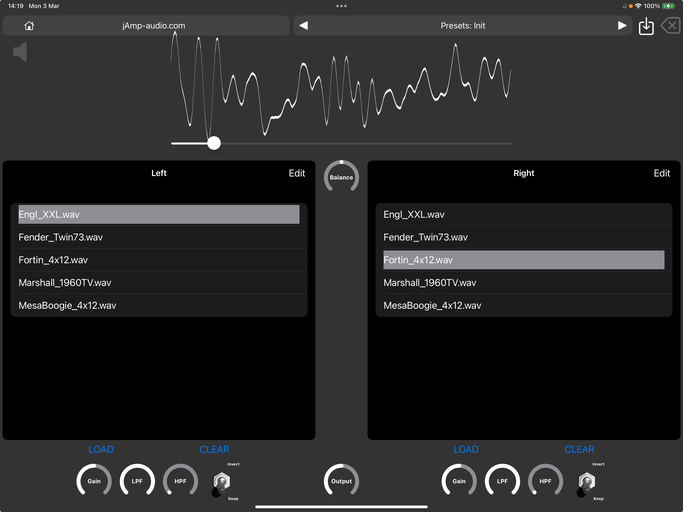
Task: Select Engl_XXL.wav in Right list
Action: [524, 214]
